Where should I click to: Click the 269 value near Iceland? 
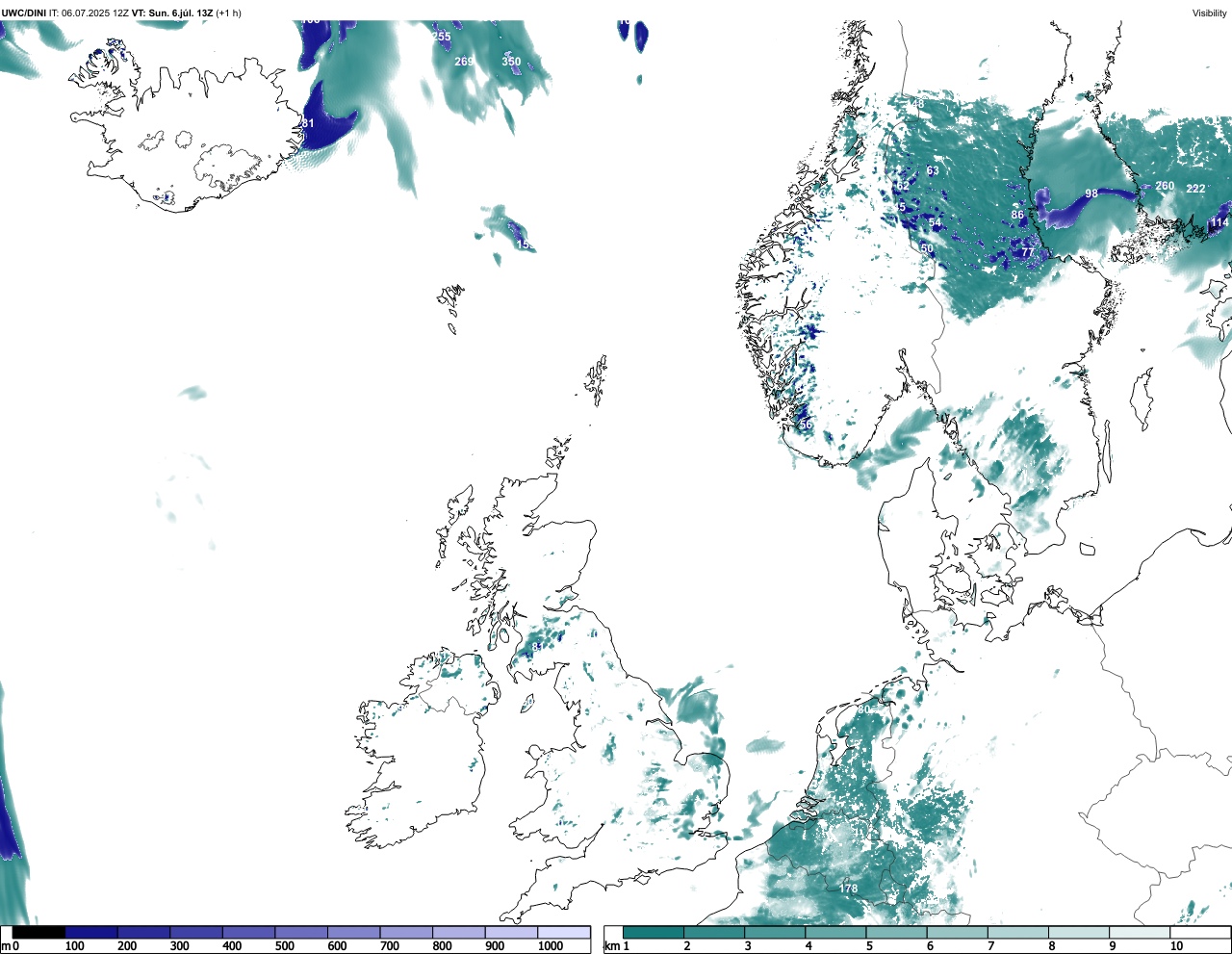tap(464, 62)
